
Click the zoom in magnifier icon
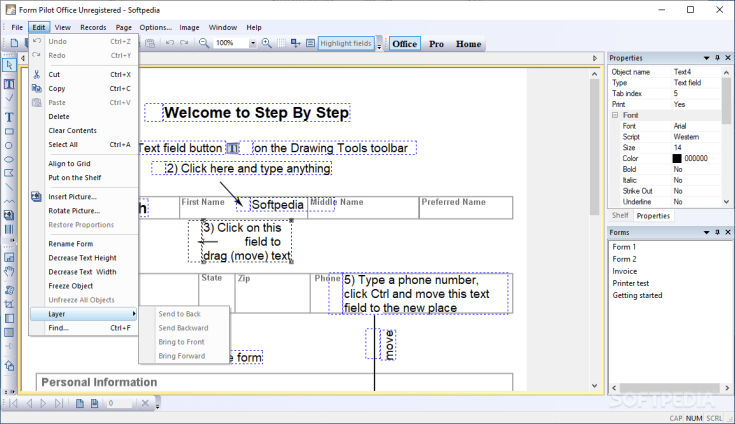[x=266, y=43]
